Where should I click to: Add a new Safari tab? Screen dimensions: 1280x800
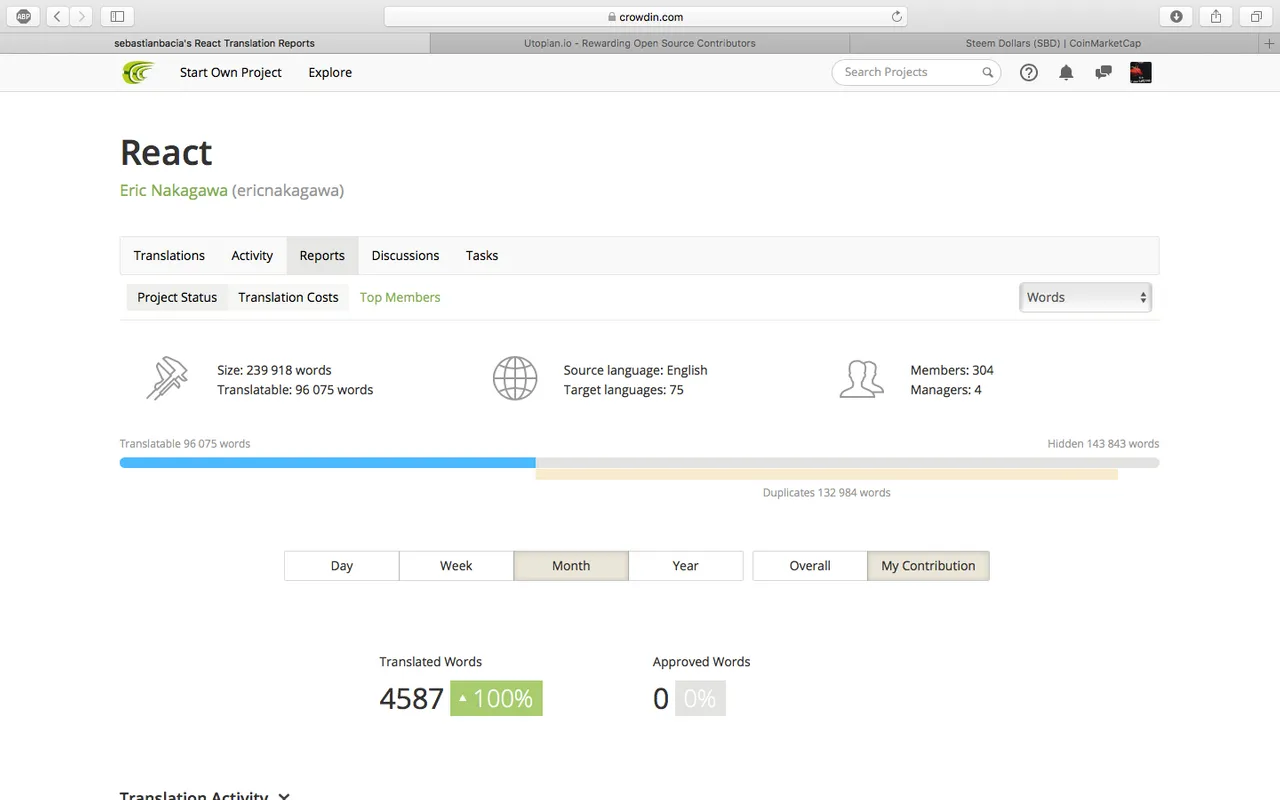(1270, 43)
